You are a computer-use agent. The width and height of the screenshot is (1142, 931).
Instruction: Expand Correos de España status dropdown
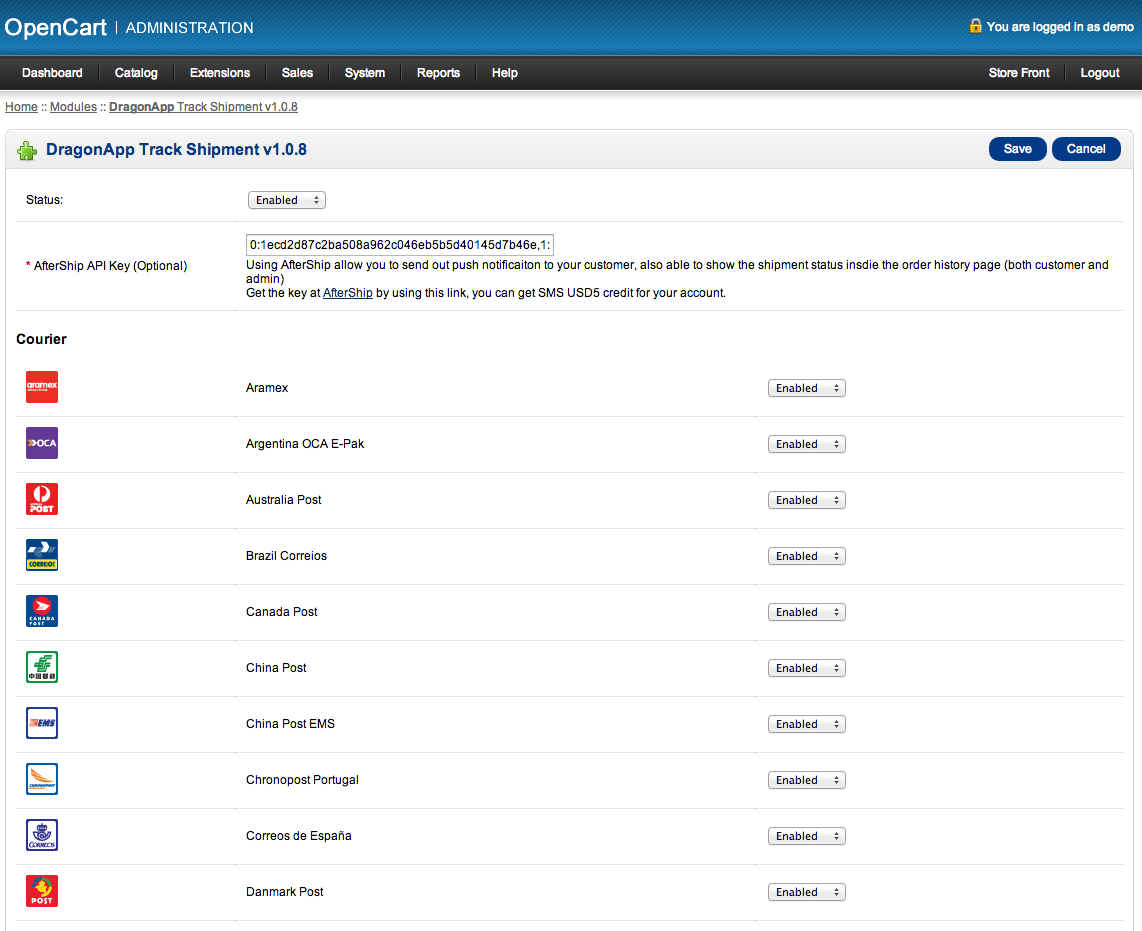806,836
